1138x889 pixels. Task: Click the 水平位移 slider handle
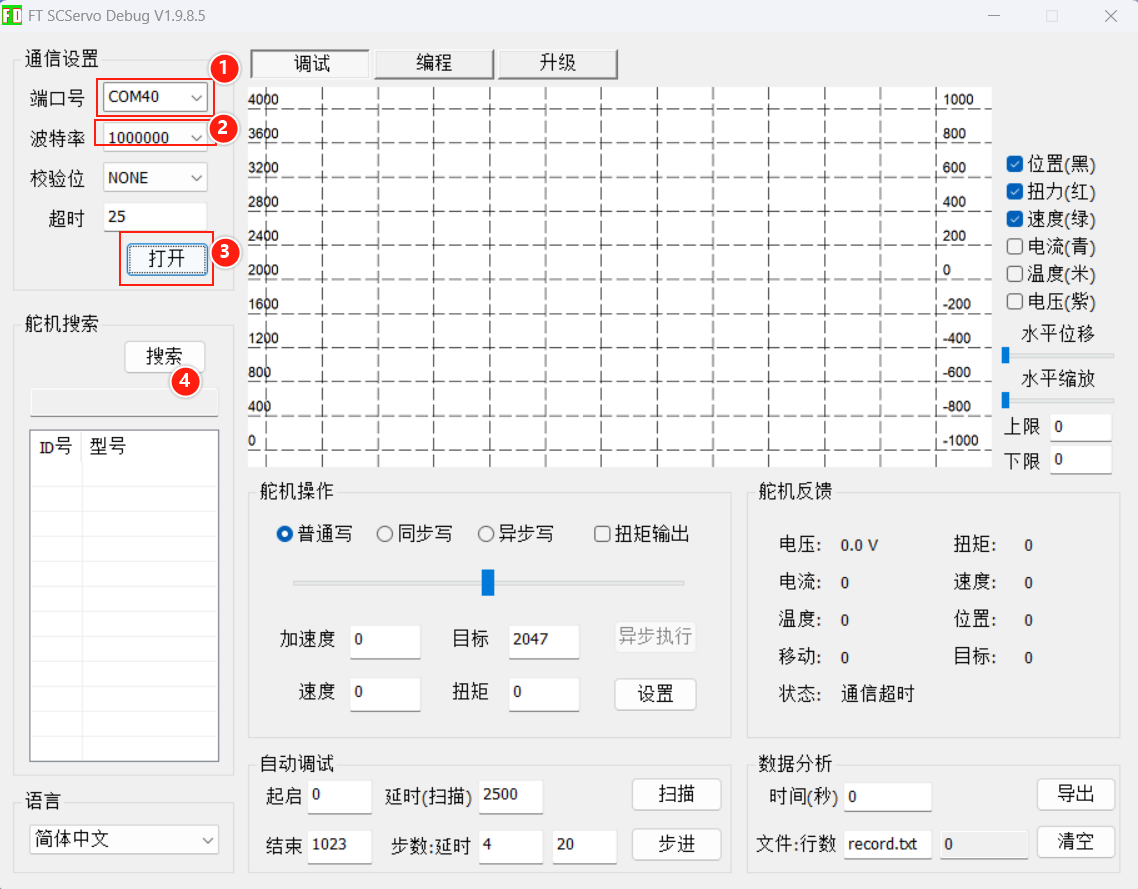pyautogui.click(x=1005, y=355)
